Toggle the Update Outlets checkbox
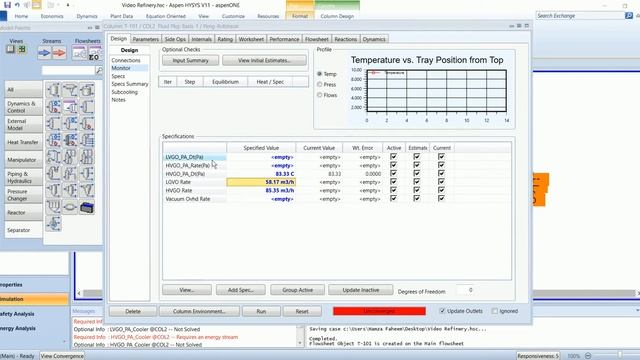Image resolution: width=640 pixels, height=360 pixels. click(442, 311)
